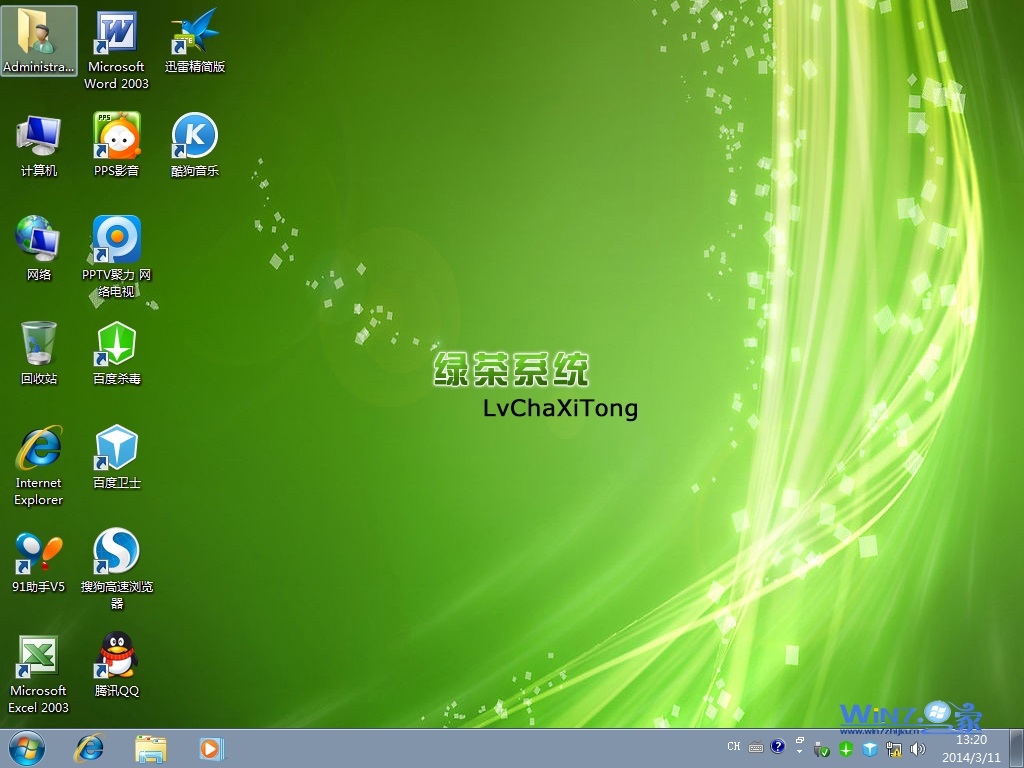Open the language bar options dropdown arrow

click(x=799, y=752)
